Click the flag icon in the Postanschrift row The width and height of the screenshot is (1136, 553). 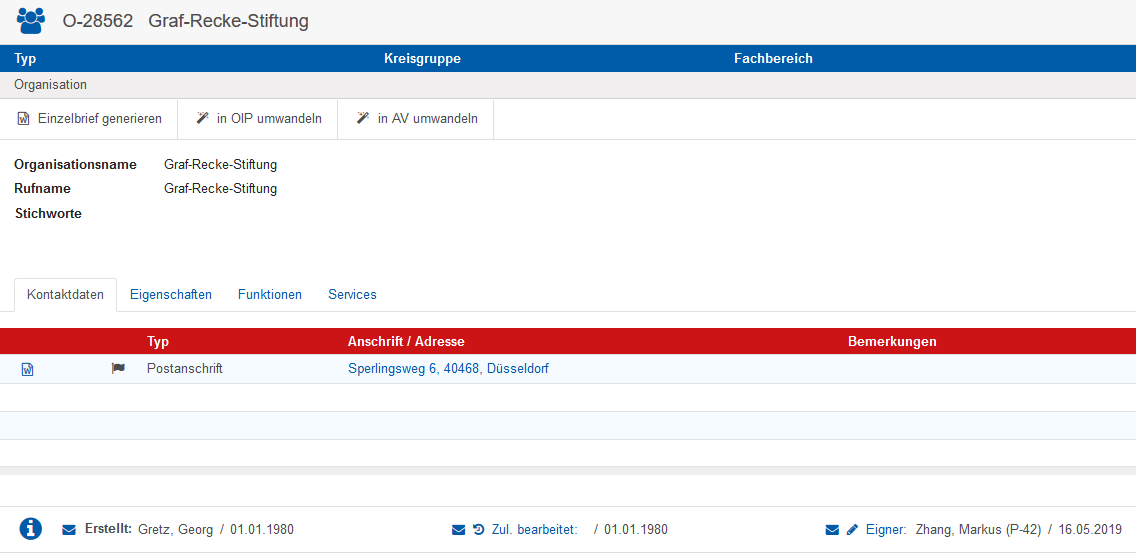(118, 369)
